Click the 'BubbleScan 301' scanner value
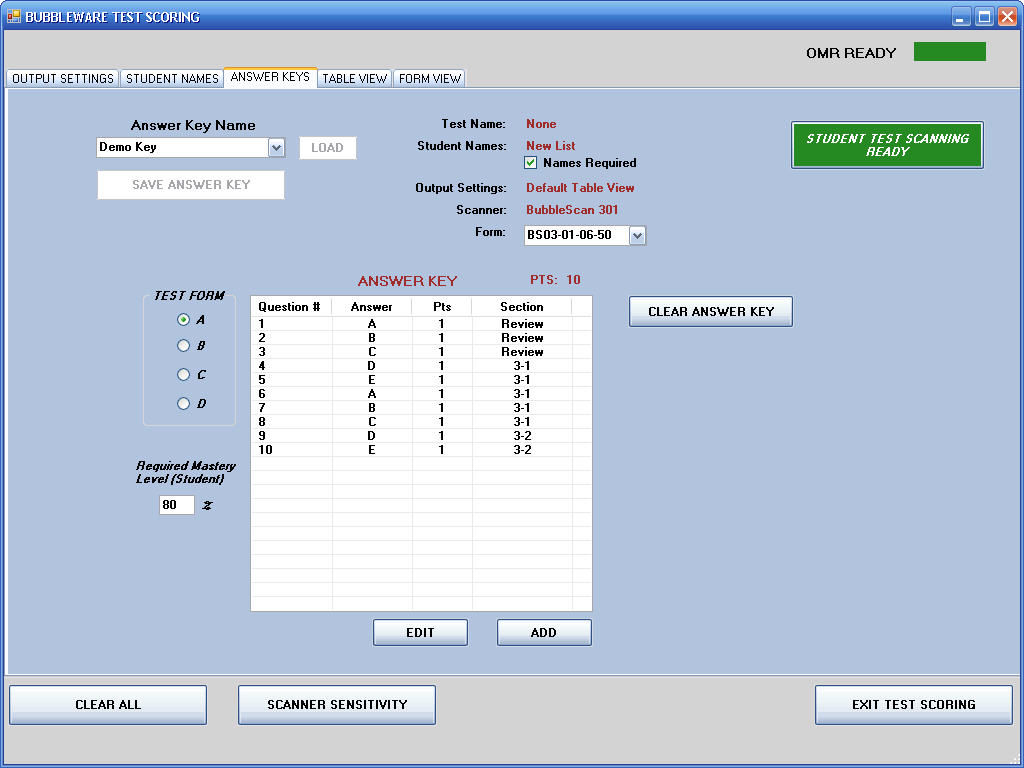 pos(572,210)
